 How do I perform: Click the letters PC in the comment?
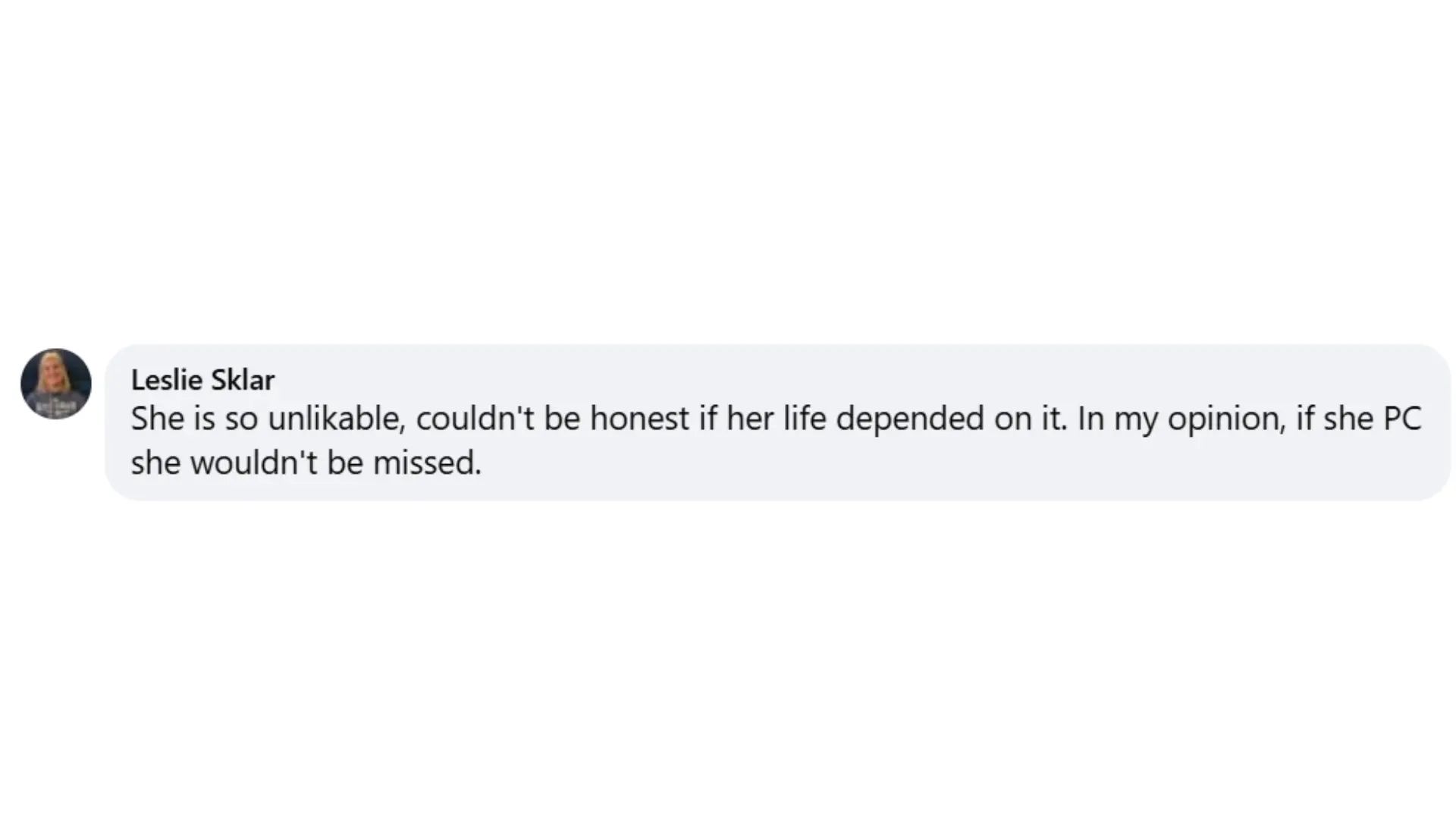click(x=1404, y=418)
